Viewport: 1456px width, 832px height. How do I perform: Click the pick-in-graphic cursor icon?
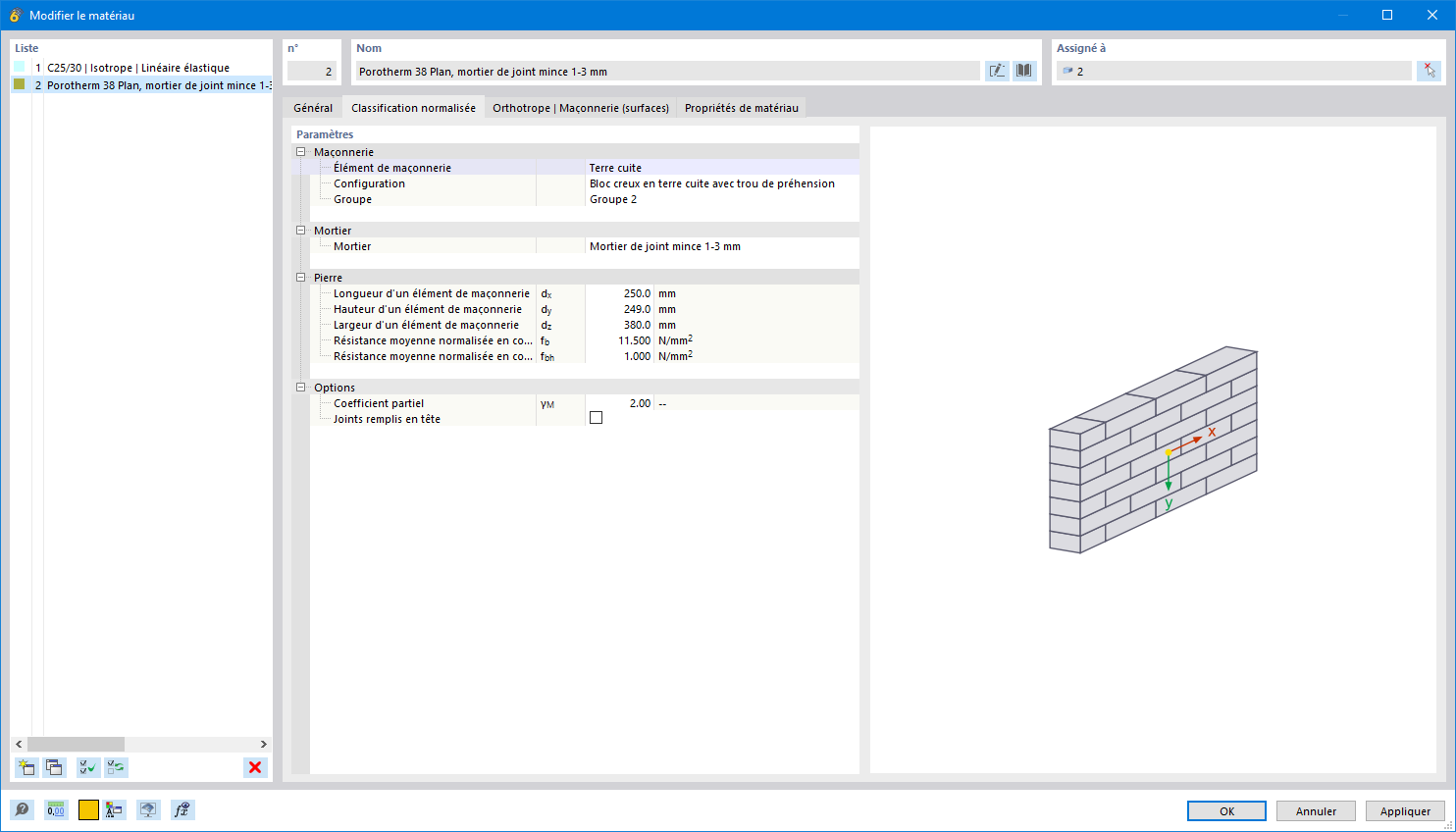pos(1430,71)
